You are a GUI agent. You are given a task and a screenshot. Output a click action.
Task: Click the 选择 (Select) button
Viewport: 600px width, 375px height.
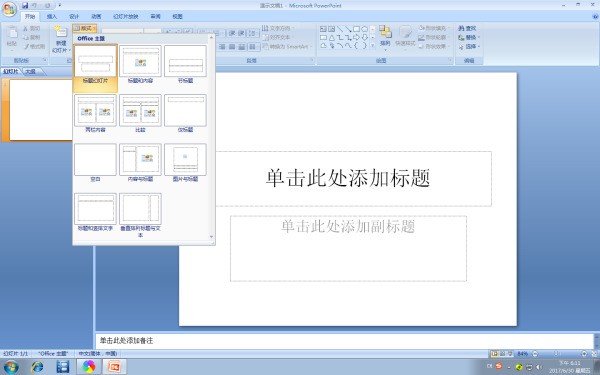click(x=468, y=46)
